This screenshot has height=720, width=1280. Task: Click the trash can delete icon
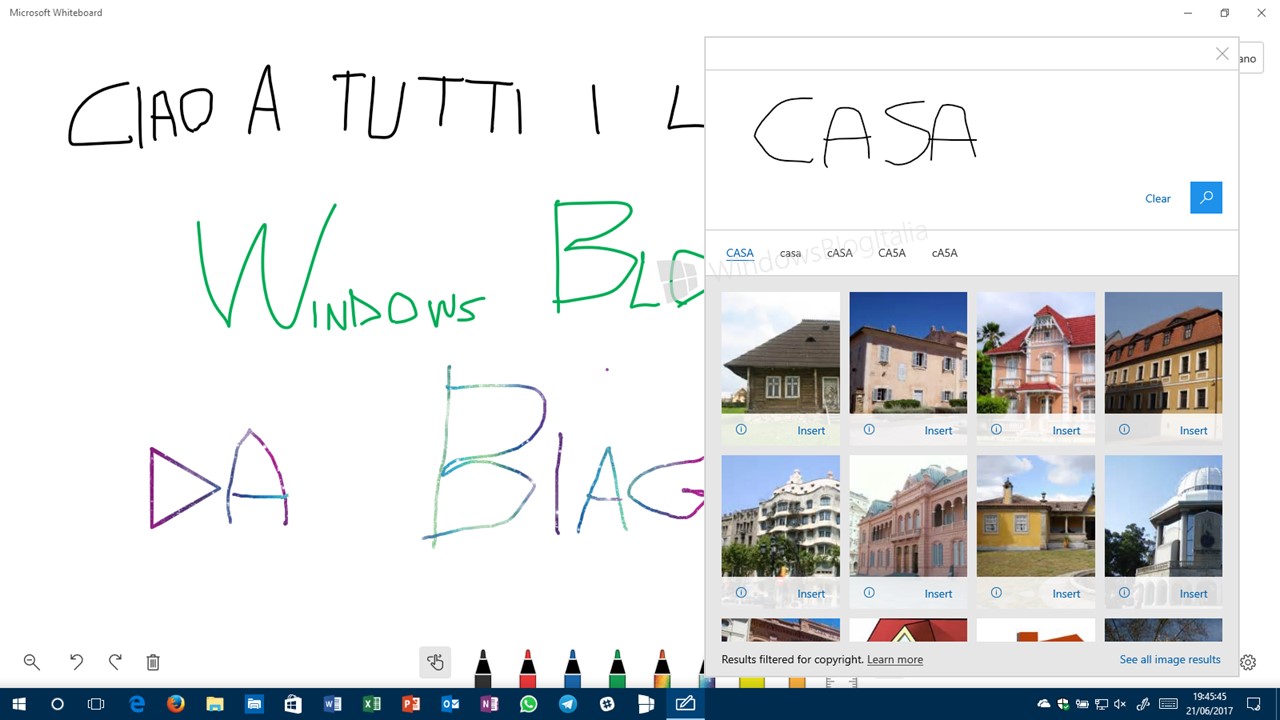[153, 662]
